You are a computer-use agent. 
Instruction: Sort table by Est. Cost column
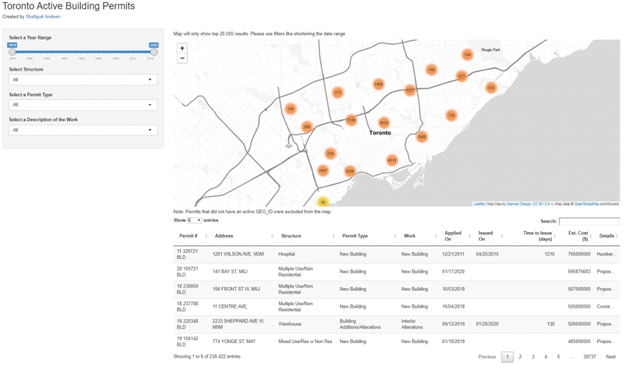coord(578,236)
